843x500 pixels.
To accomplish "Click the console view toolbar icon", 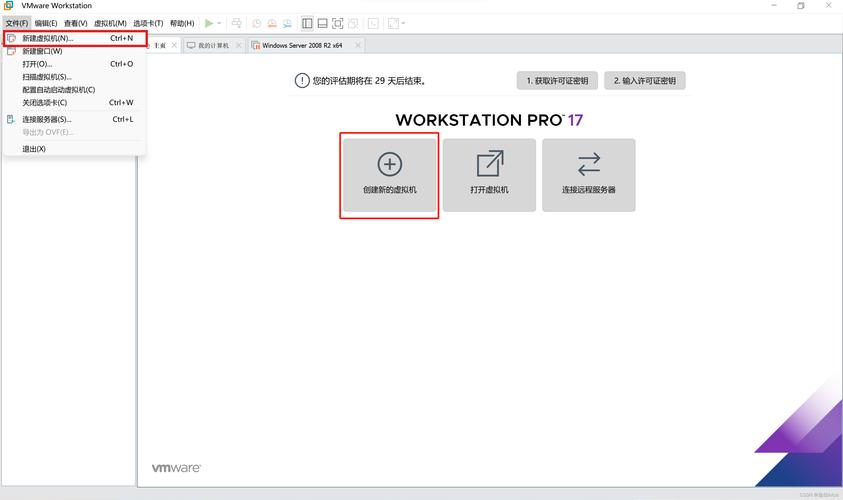I will [373, 23].
